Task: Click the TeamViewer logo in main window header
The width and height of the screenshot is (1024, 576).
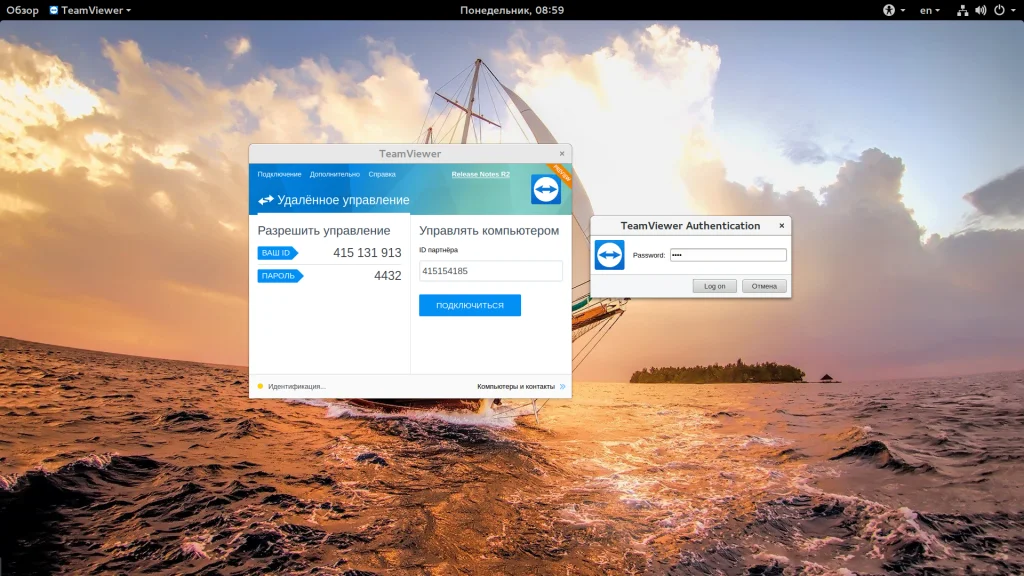Action: pos(546,189)
